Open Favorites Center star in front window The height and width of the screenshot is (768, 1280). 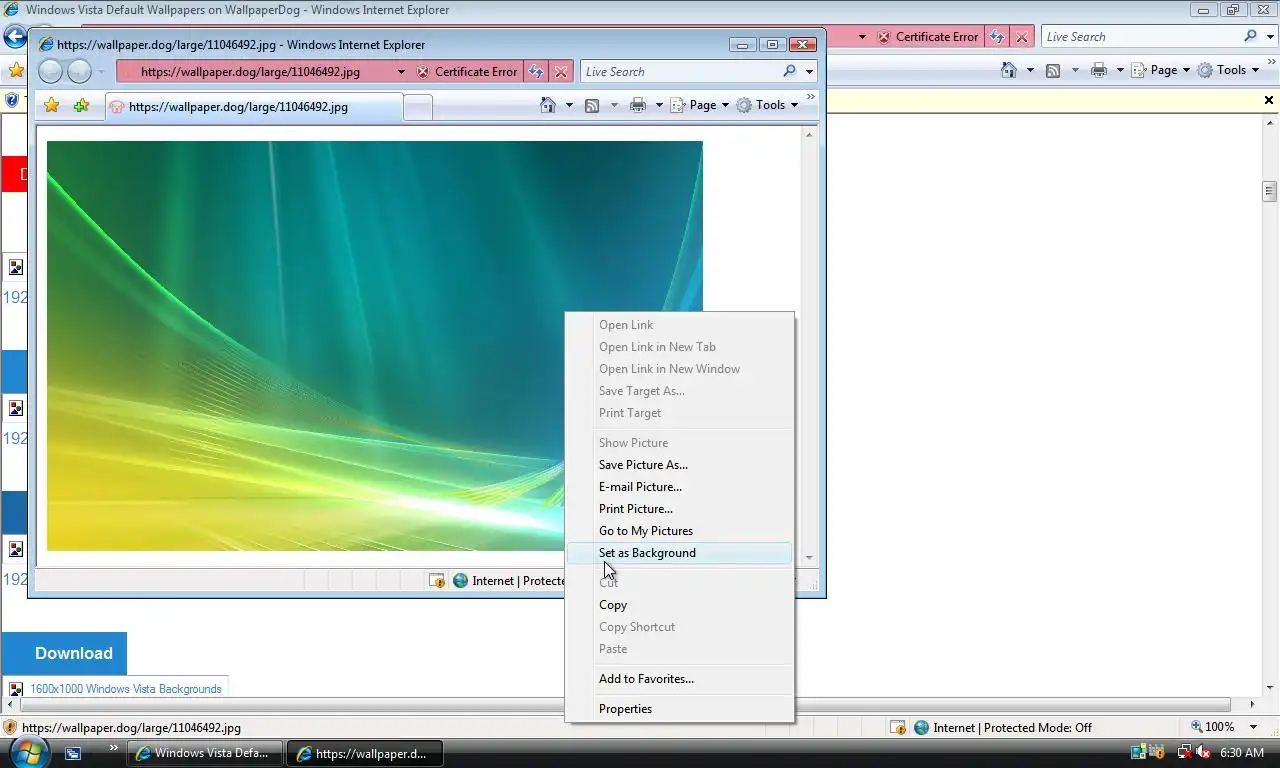coord(51,105)
